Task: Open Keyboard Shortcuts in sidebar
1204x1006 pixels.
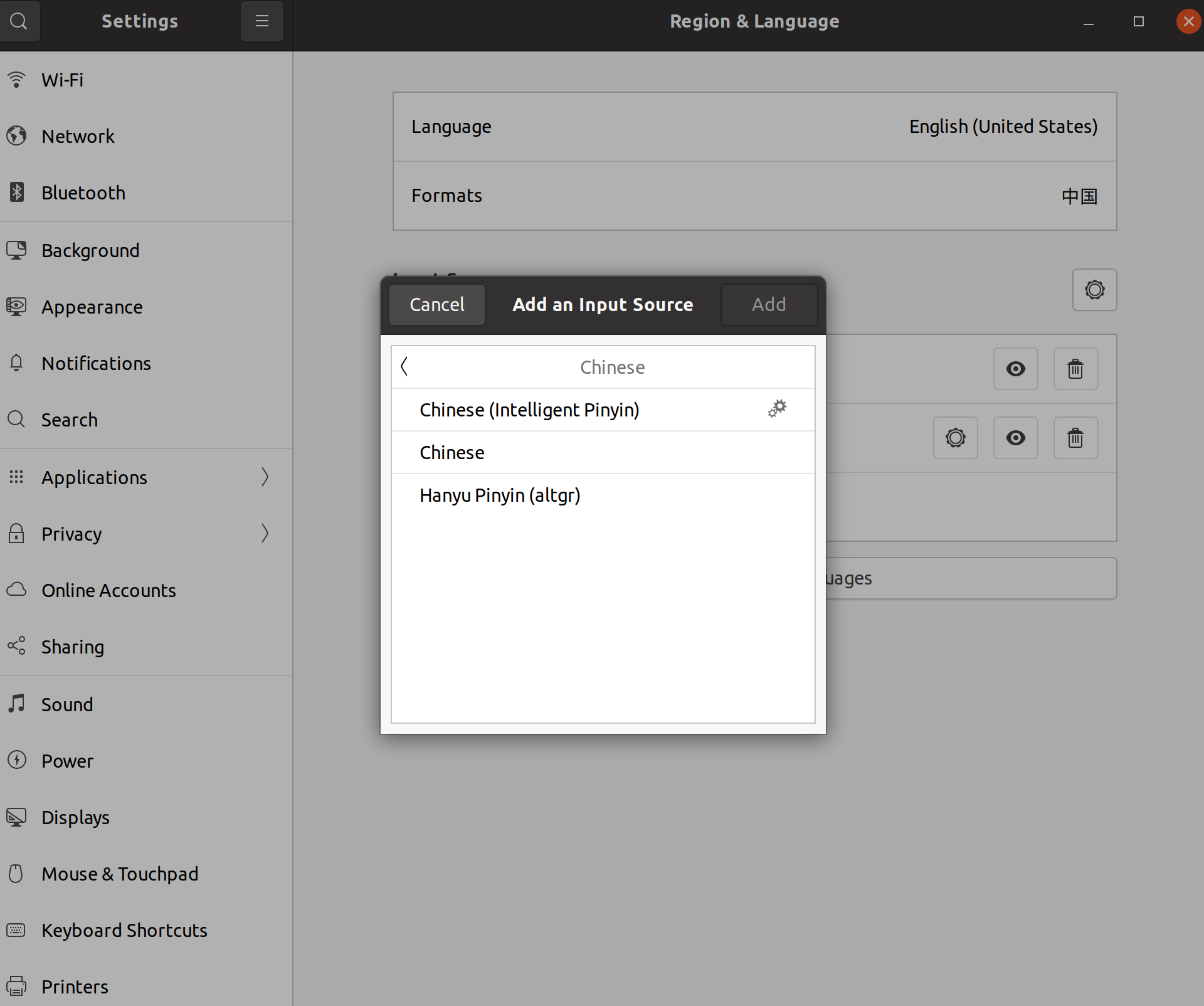Action: 124,930
